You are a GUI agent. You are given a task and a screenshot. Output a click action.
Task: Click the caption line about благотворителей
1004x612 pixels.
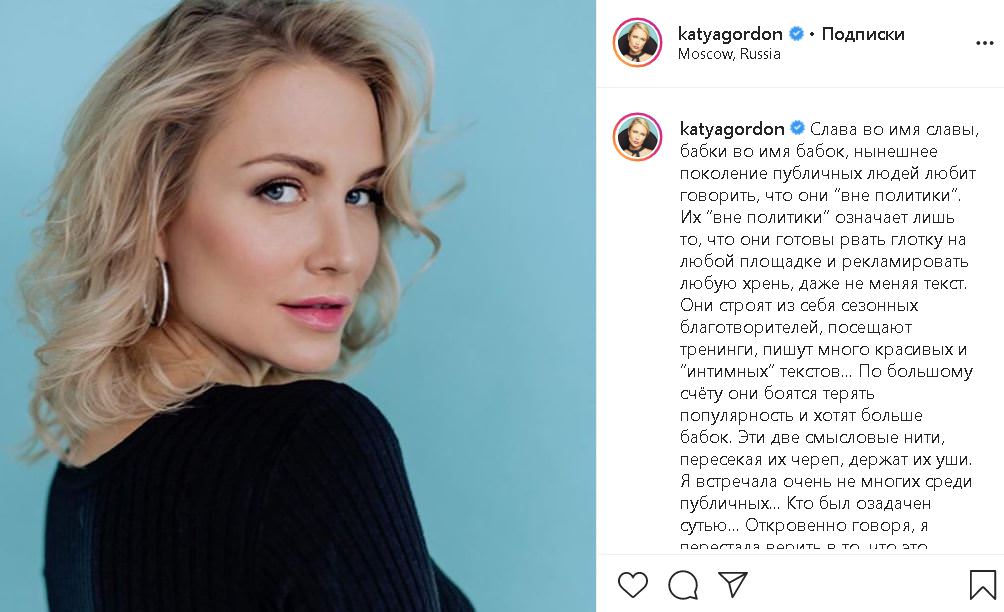(796, 327)
